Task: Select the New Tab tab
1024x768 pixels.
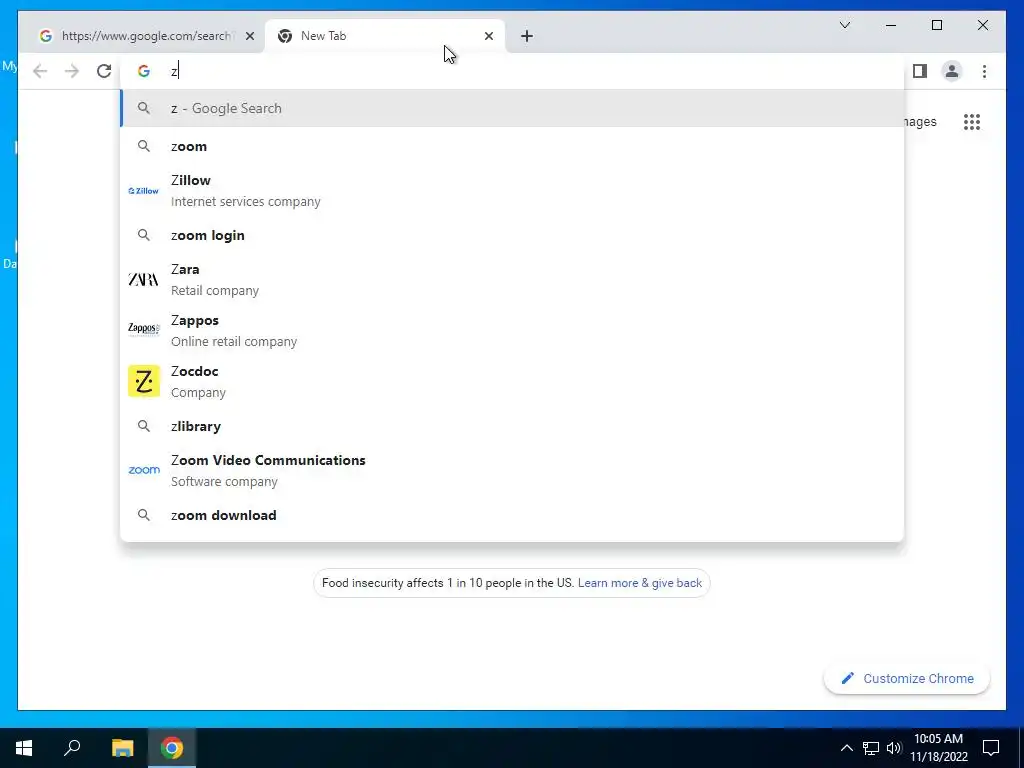Action: [x=384, y=36]
